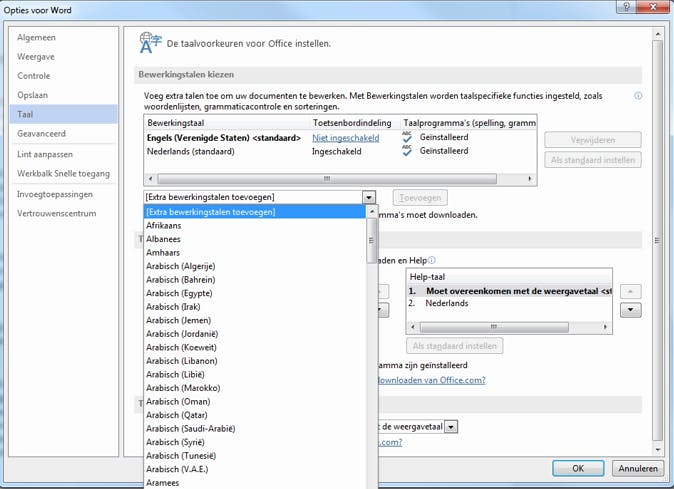This screenshot has width=674, height=489.
Task: Click the dialog's vertical scrollbar down arrow
Action: (x=657, y=450)
